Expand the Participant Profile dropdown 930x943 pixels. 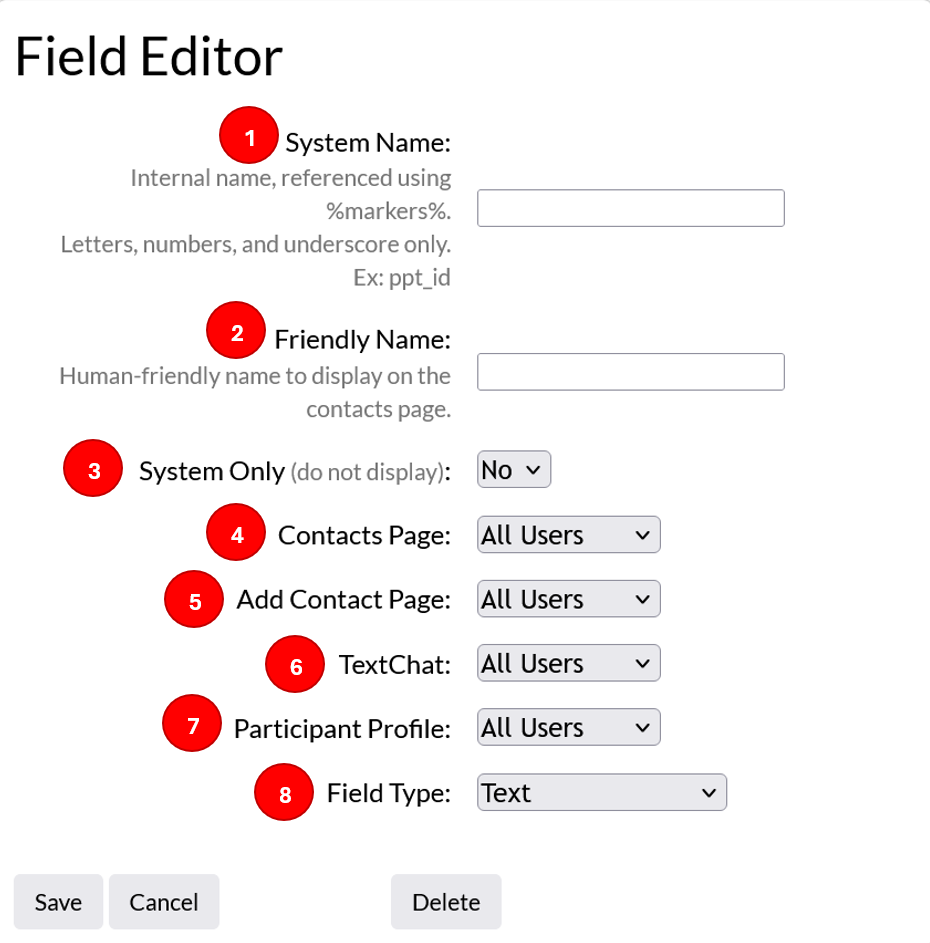point(568,728)
